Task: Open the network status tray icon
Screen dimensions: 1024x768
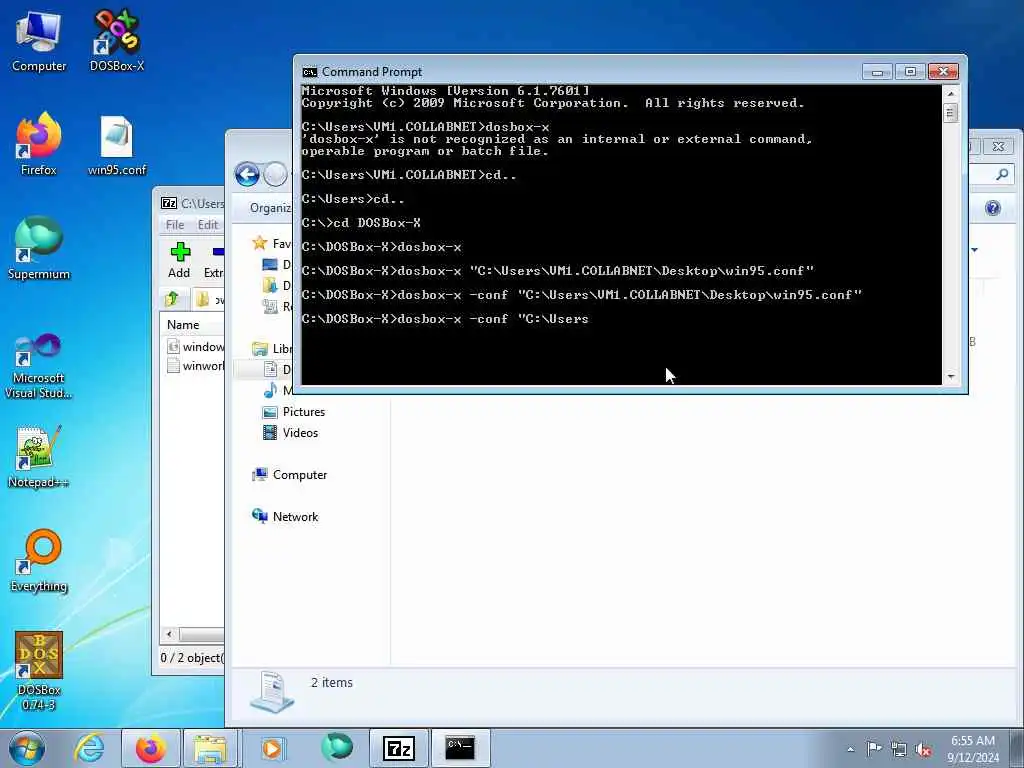Action: point(899,749)
